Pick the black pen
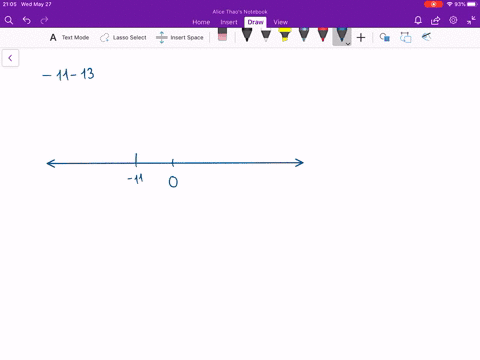Screen dimensions: 480x360 pos(247,35)
